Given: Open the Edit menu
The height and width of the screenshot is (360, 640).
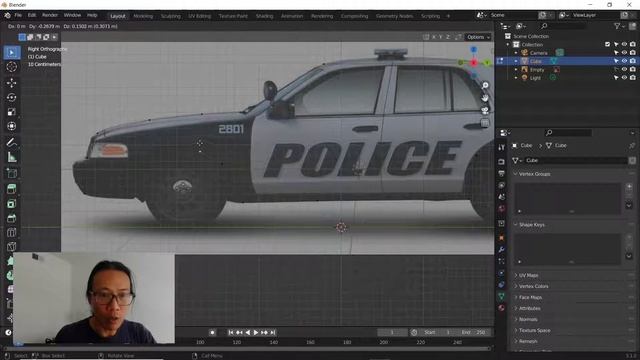Looking at the screenshot, I should (x=32, y=15).
